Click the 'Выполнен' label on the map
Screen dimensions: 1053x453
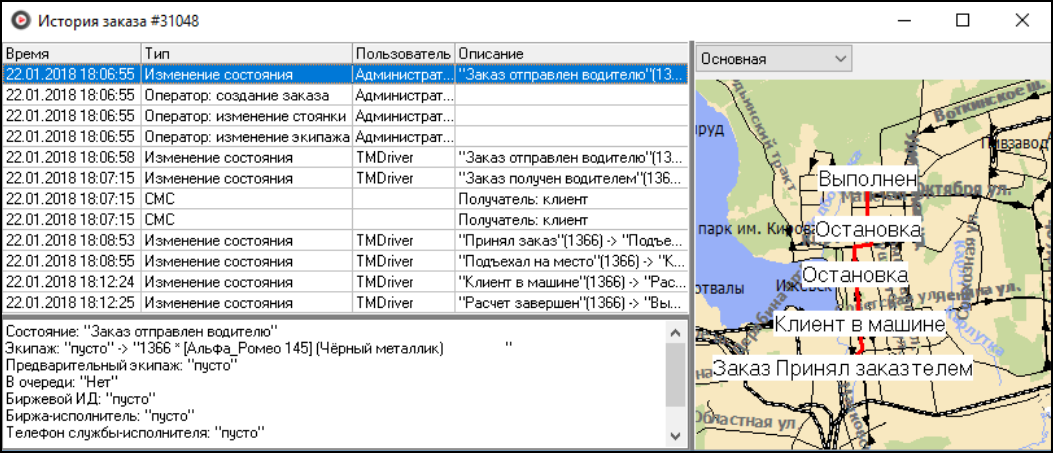(x=867, y=179)
